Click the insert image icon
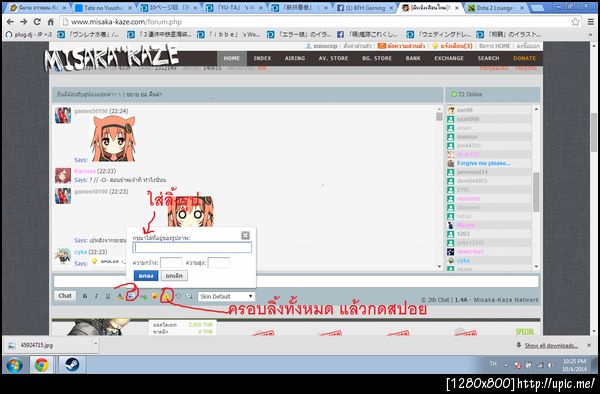The width and height of the screenshot is (600, 394). pyautogui.click(x=131, y=296)
